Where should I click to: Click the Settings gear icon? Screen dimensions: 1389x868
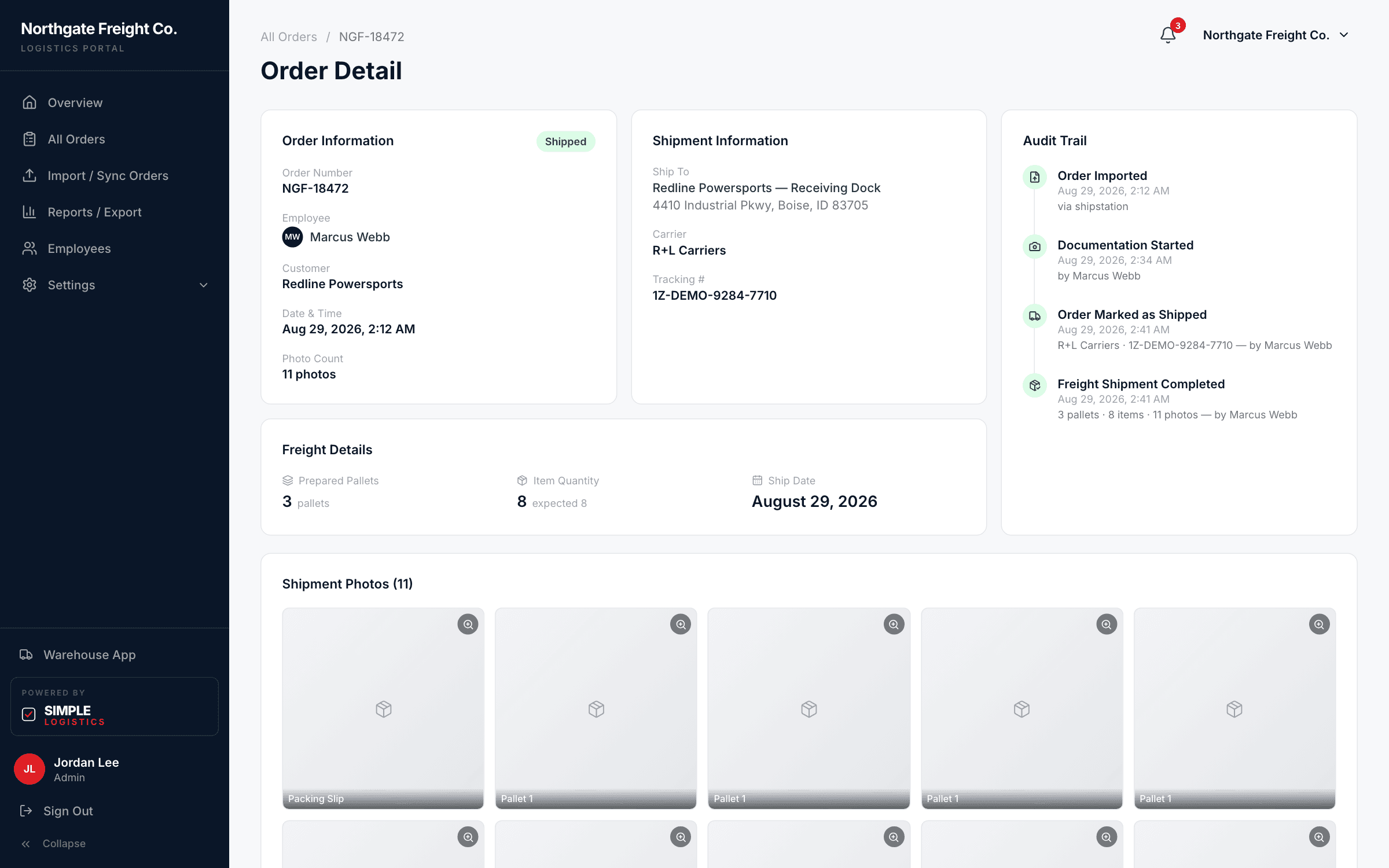[x=30, y=285]
